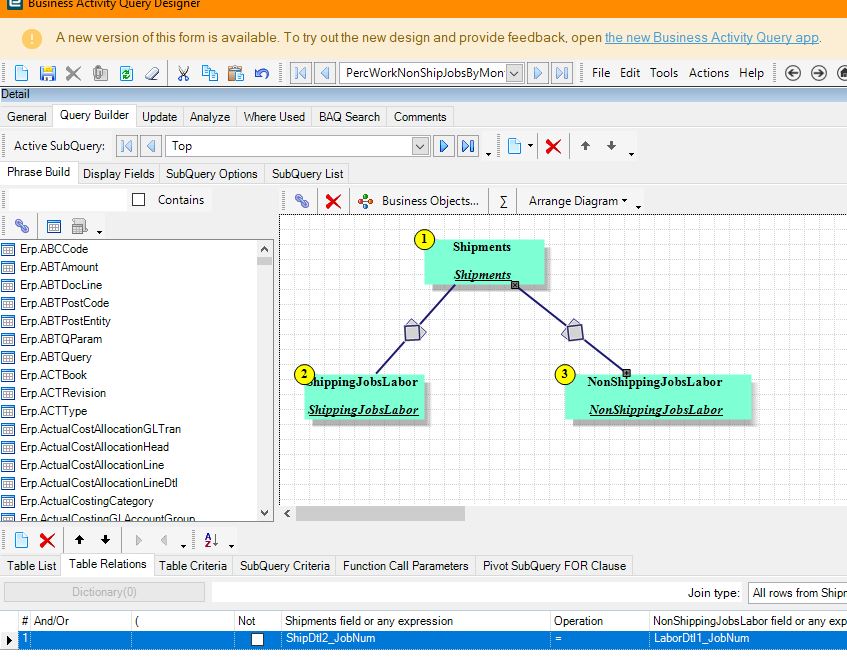Viewport: 847px width, 664px height.
Task: Click the table list scroll down arrow
Action: tap(265, 513)
